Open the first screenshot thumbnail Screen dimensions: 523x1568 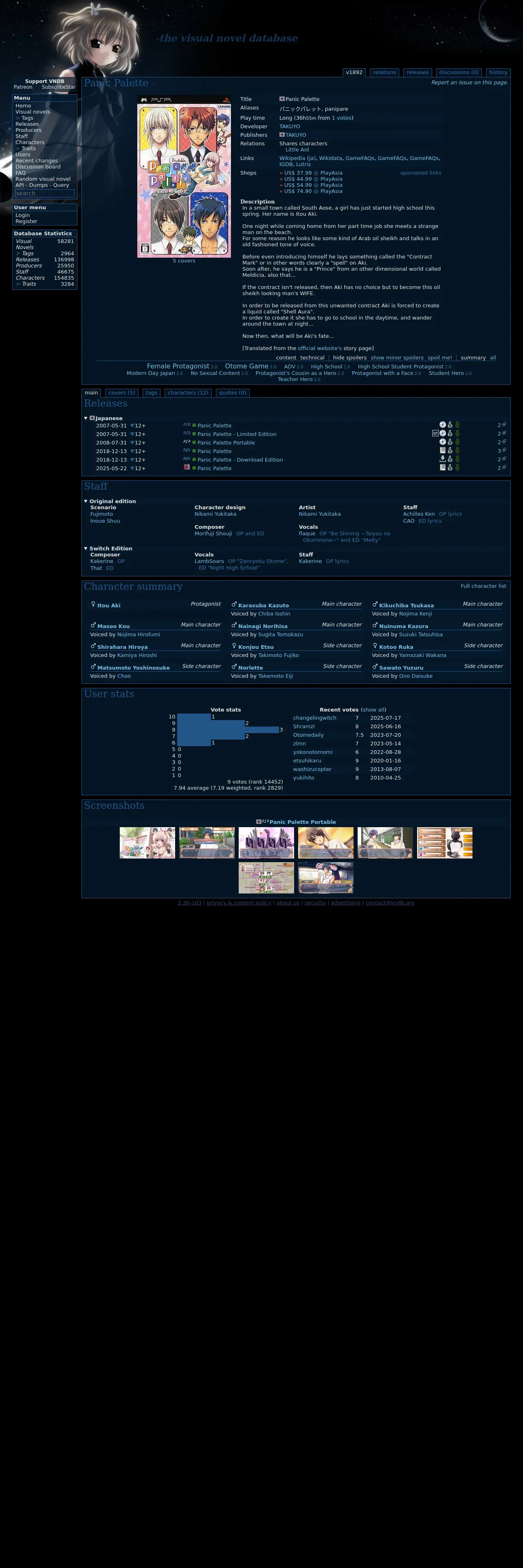tap(147, 843)
